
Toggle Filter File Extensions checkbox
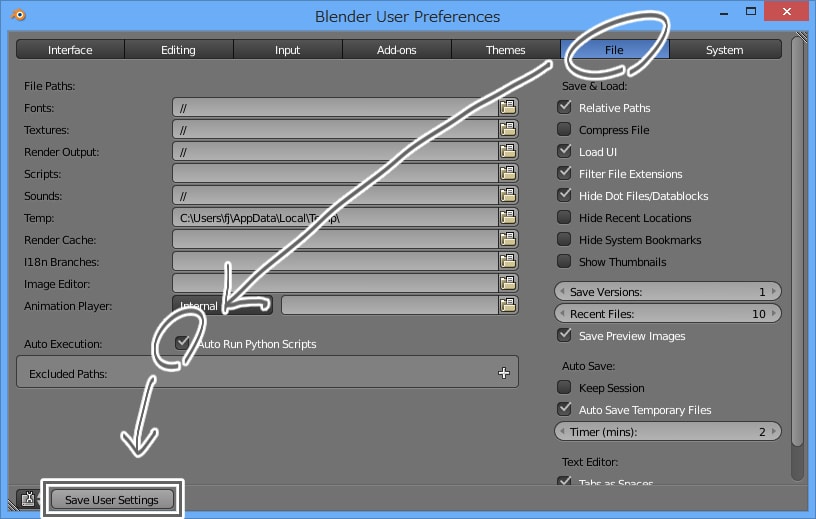tap(564, 173)
